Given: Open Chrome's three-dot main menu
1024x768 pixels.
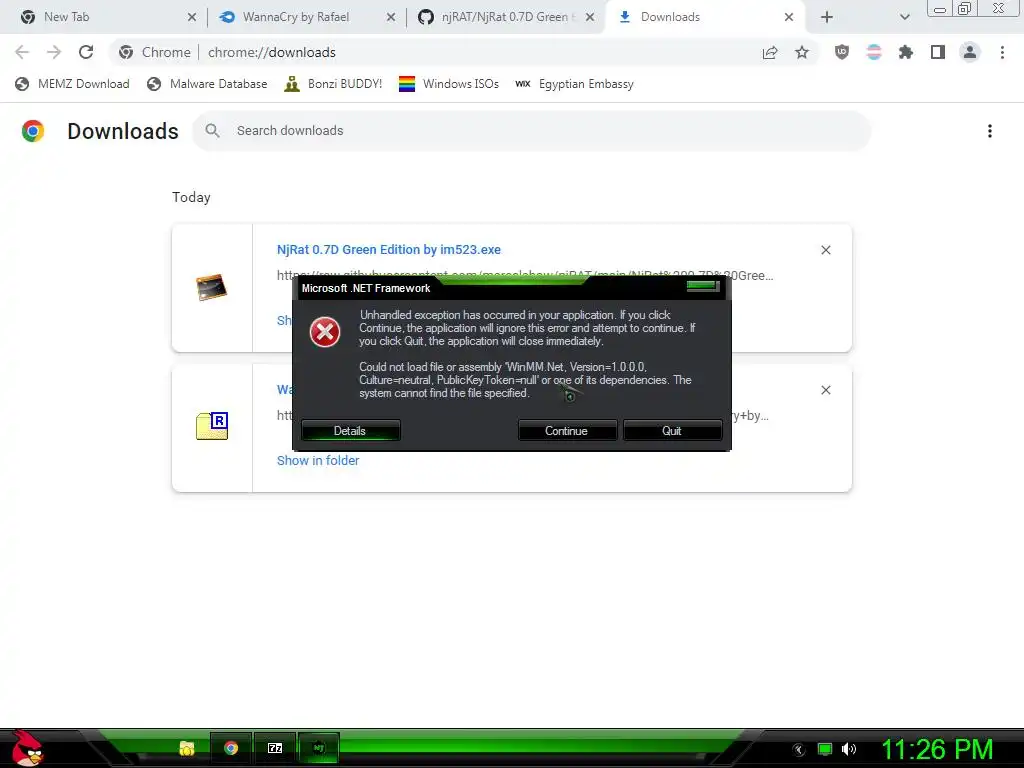Looking at the screenshot, I should pos(1002,52).
